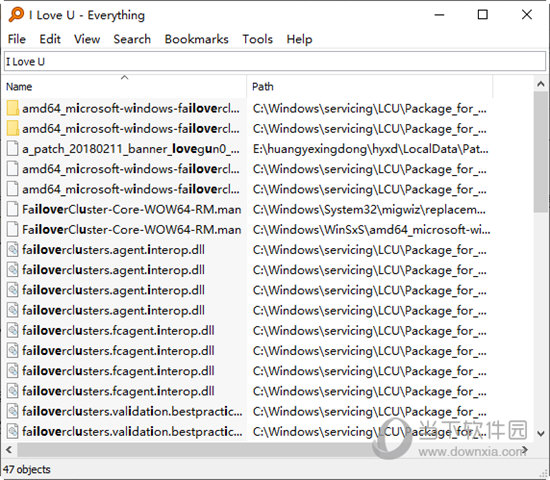Click the vertical scrollbar thumb

click(x=541, y=152)
